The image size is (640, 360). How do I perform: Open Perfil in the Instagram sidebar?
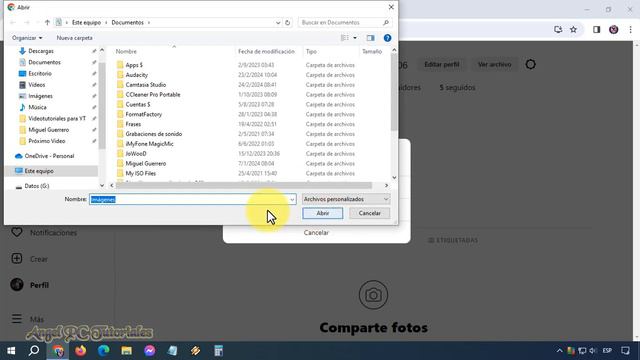click(29, 285)
